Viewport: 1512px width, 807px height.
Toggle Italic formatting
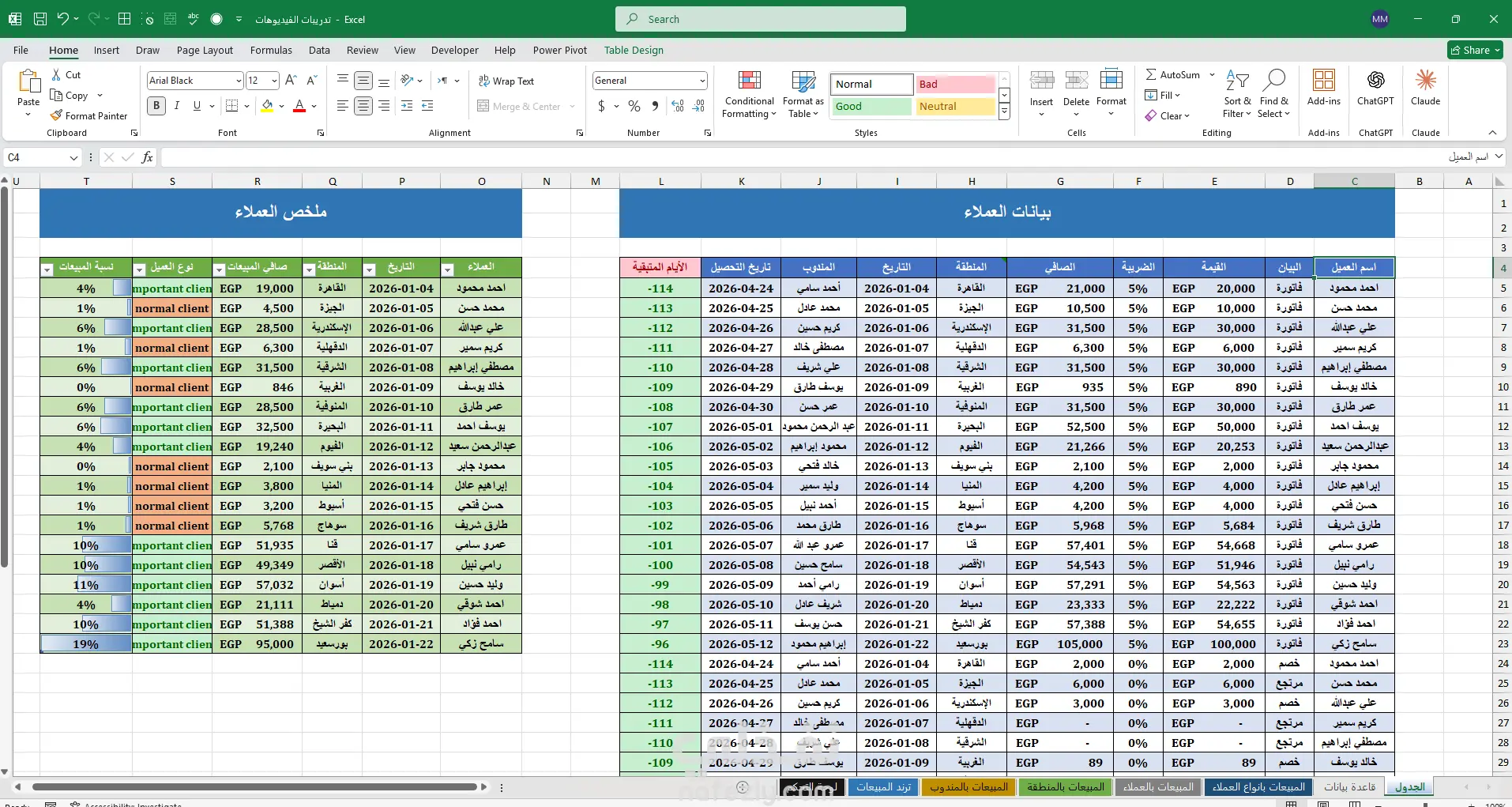[177, 106]
